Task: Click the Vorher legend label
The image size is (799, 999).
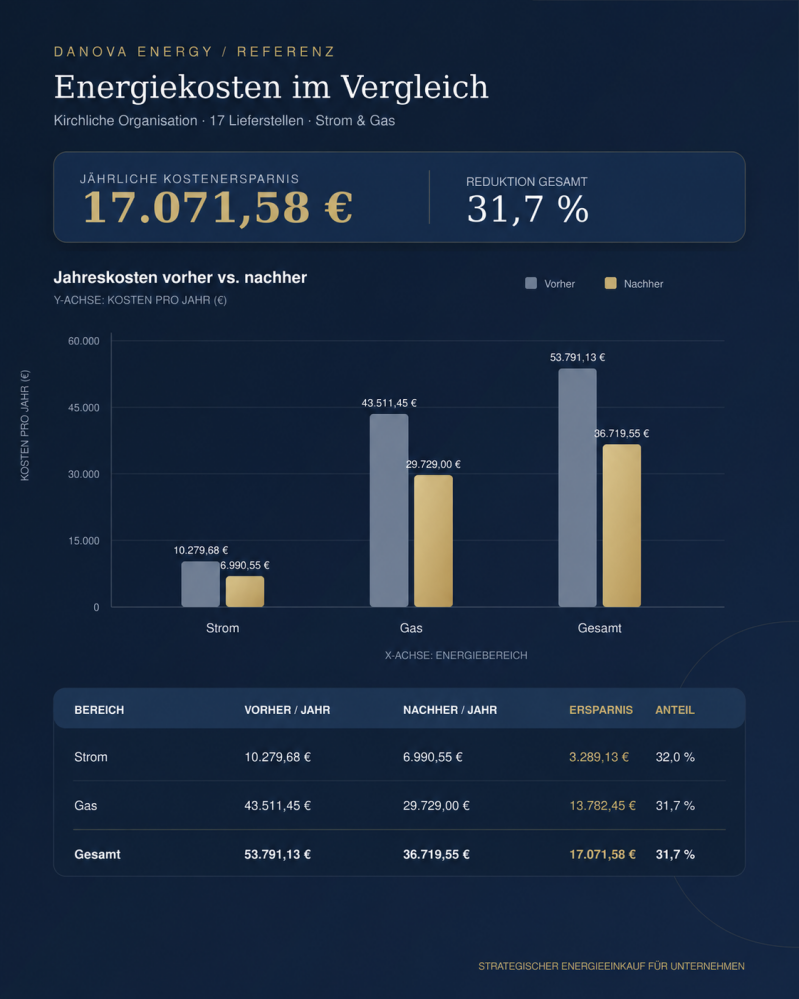Action: tap(559, 284)
